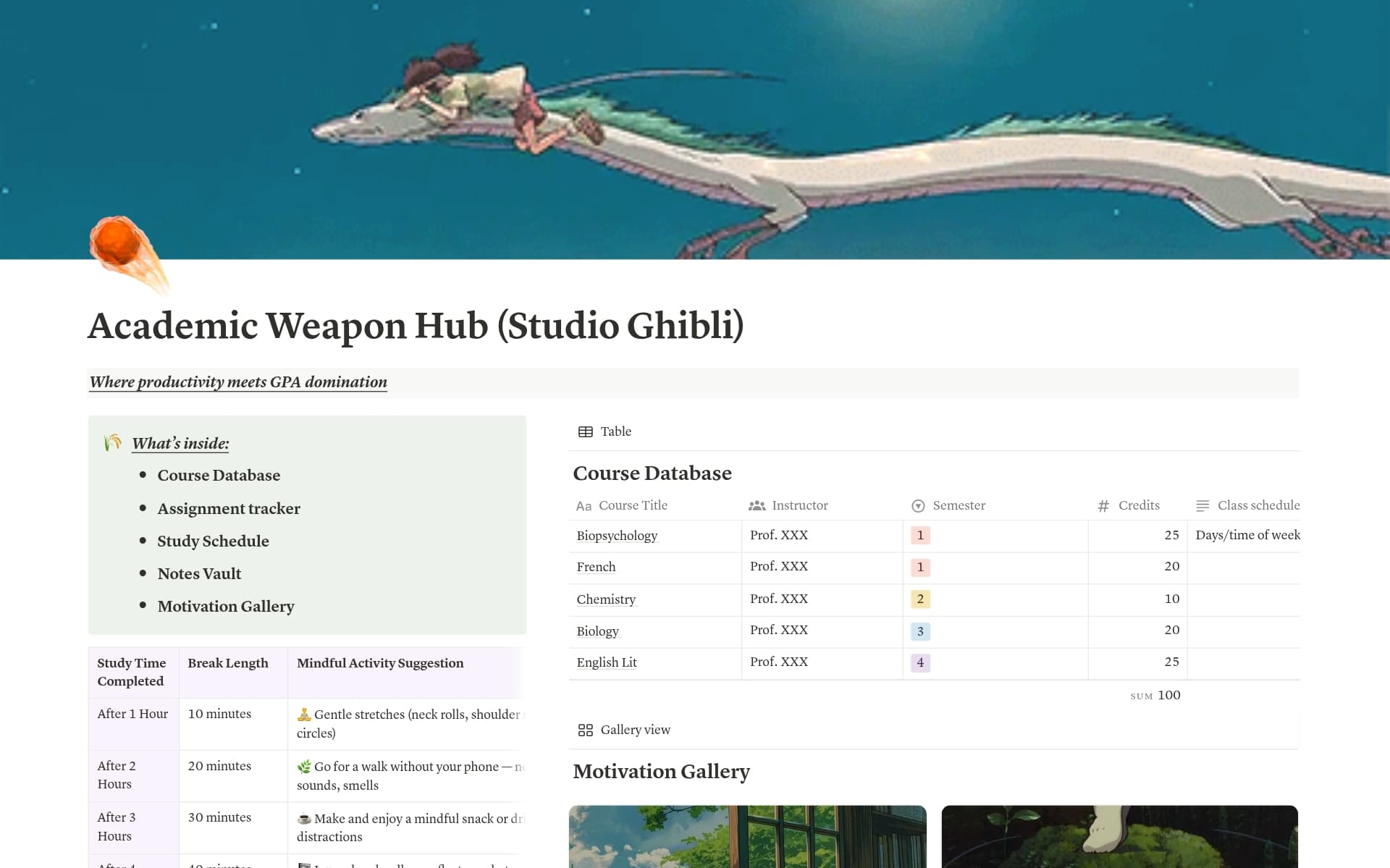This screenshot has height=868, width=1390.
Task: Click the # icon on Credits column
Action: (1103, 505)
